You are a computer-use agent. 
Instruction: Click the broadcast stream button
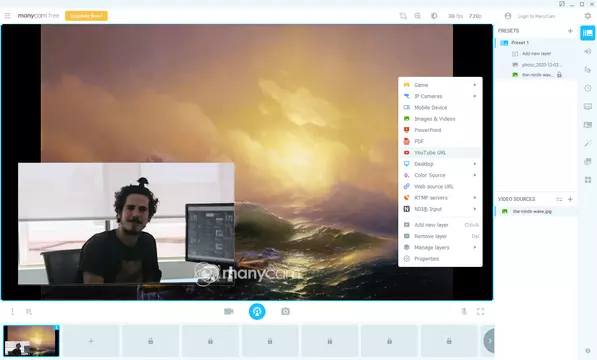pos(257,312)
